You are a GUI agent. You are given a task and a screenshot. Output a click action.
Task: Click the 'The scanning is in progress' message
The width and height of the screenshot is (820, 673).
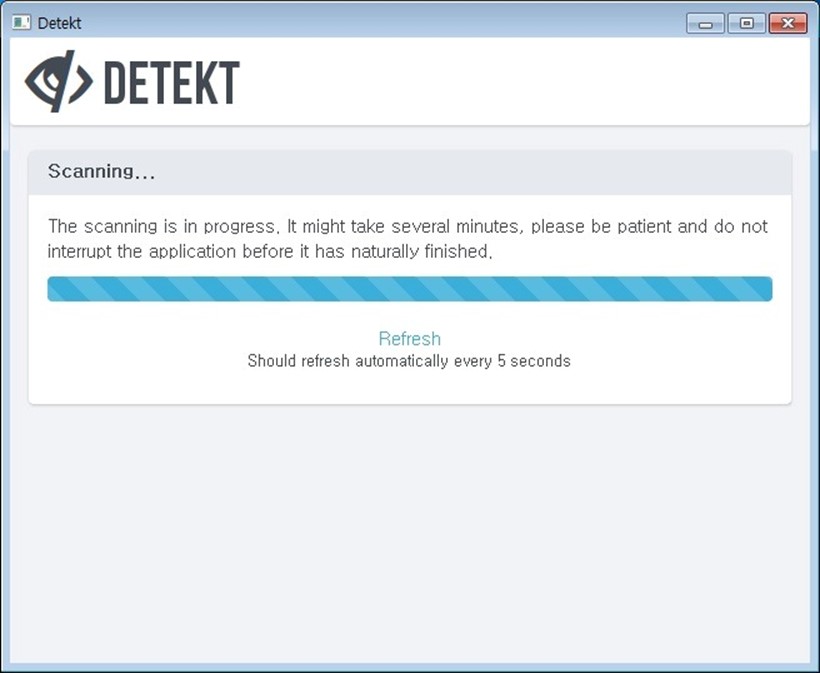click(x=408, y=239)
